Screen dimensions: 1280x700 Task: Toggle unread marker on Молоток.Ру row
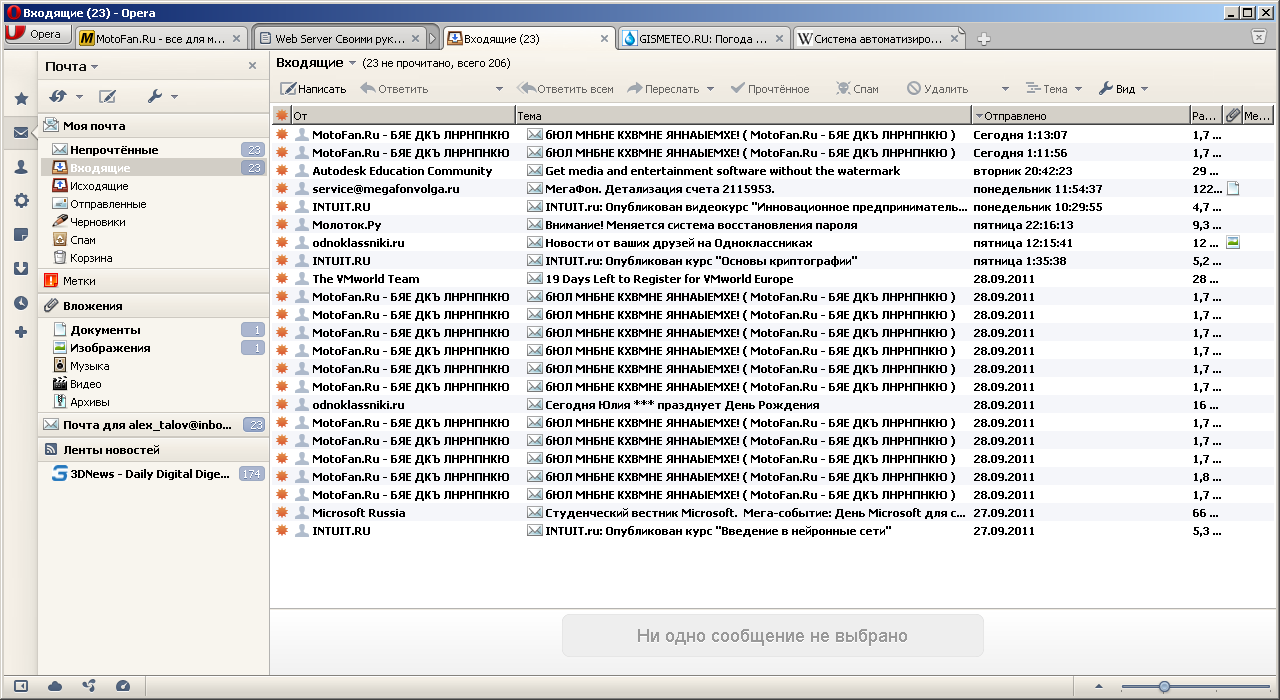[281, 225]
